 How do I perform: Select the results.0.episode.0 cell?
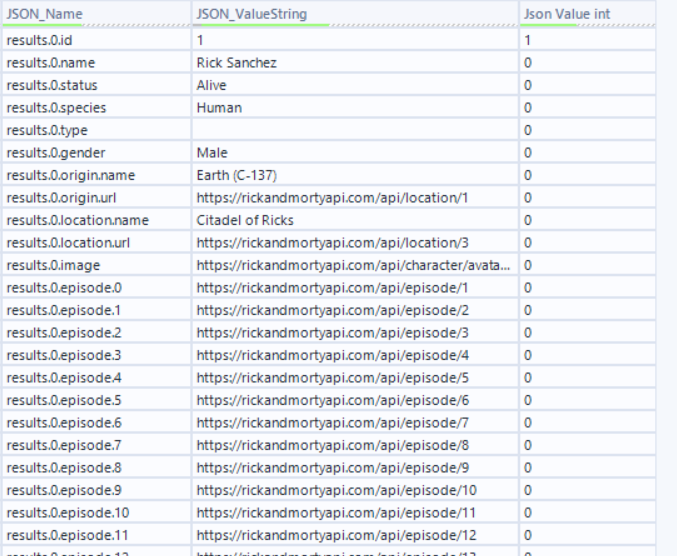(x=97, y=287)
